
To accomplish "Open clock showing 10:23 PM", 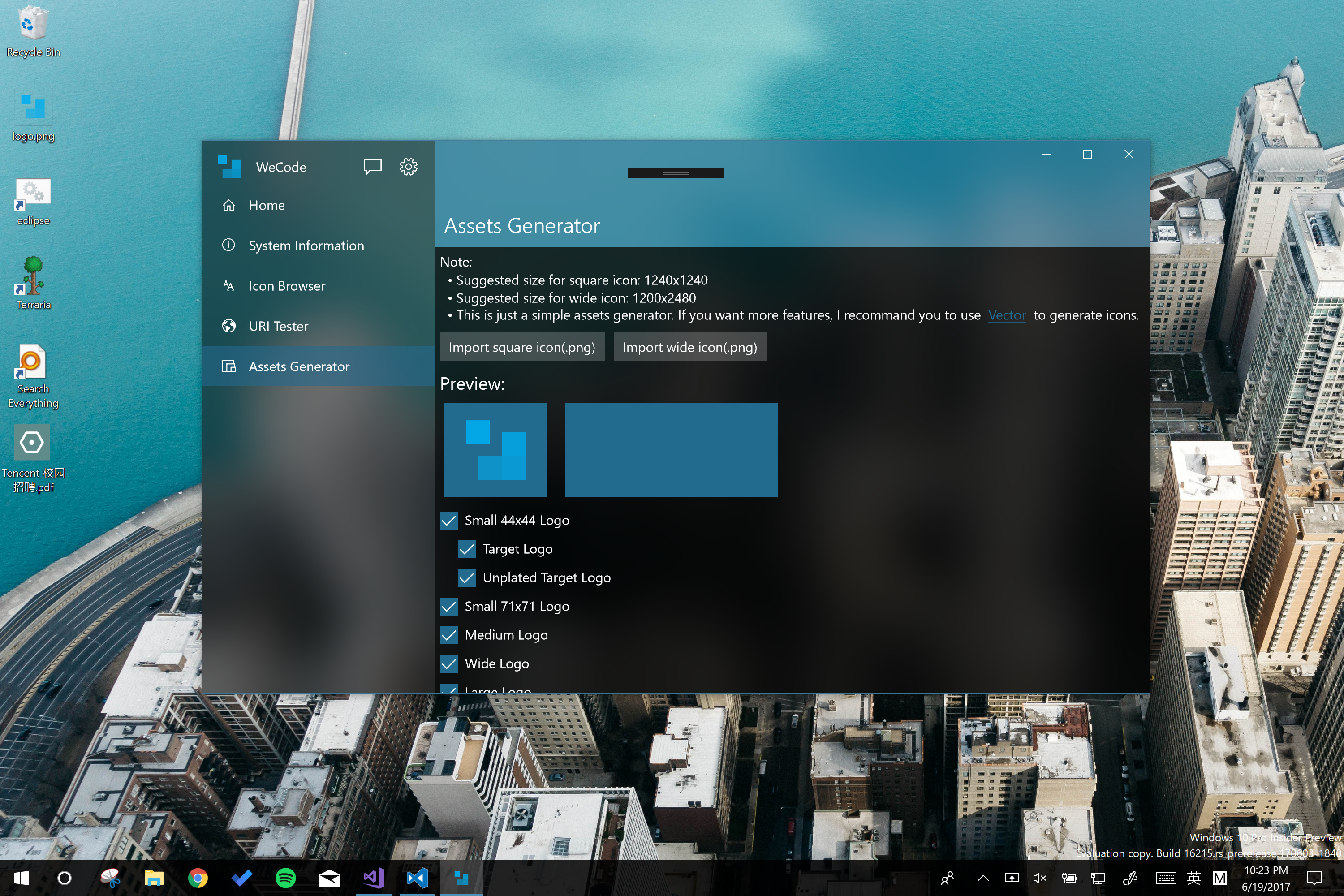I will pyautogui.click(x=1266, y=878).
